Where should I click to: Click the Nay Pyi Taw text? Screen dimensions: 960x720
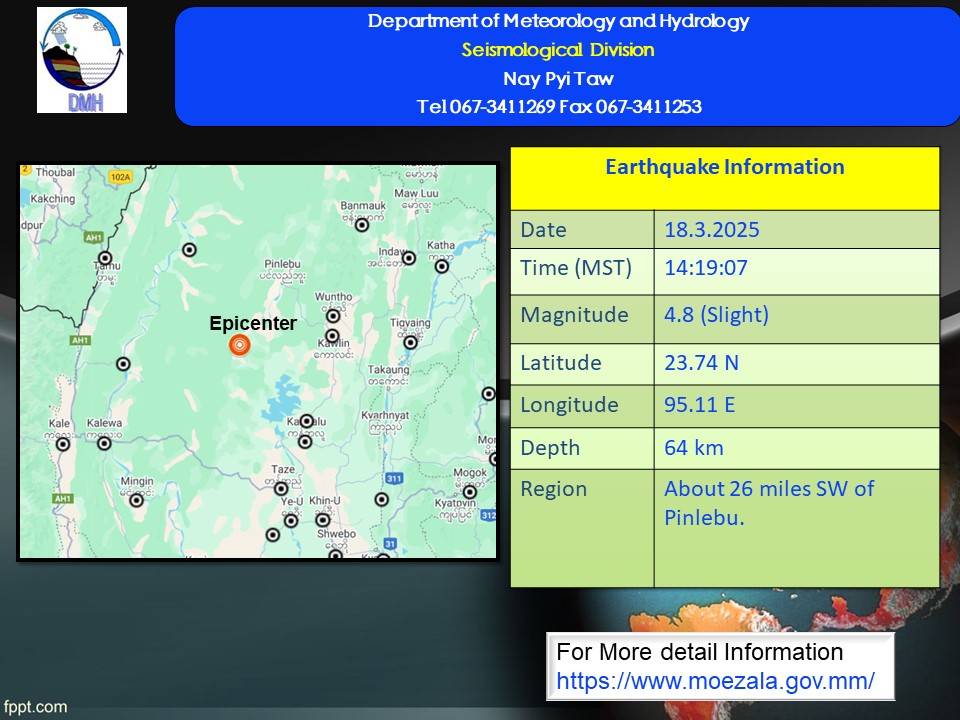point(558,78)
